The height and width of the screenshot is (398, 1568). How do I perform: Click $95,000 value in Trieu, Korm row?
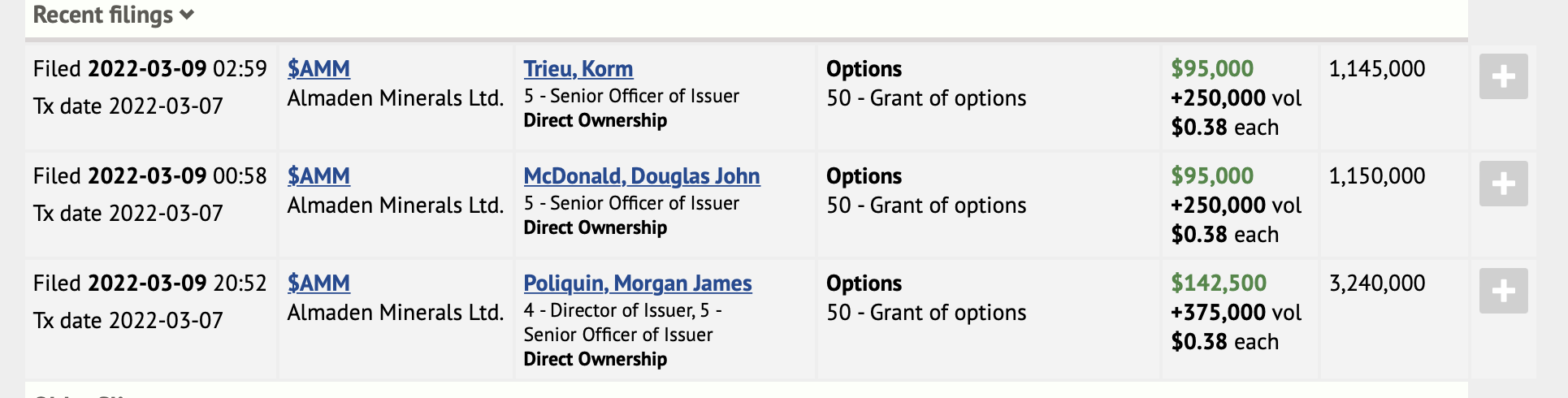pos(1211,69)
